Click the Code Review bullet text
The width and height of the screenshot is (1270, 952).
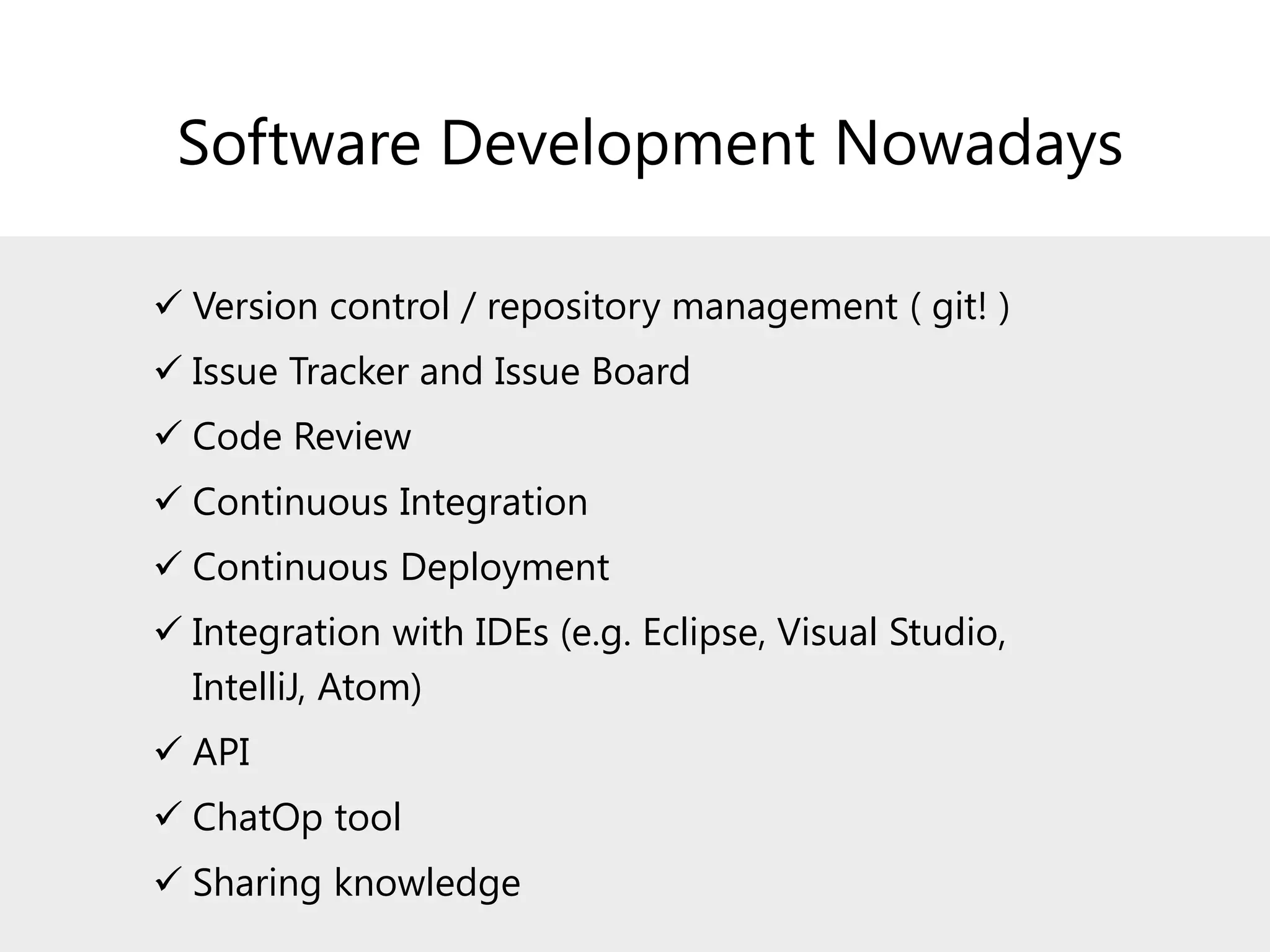click(x=301, y=436)
